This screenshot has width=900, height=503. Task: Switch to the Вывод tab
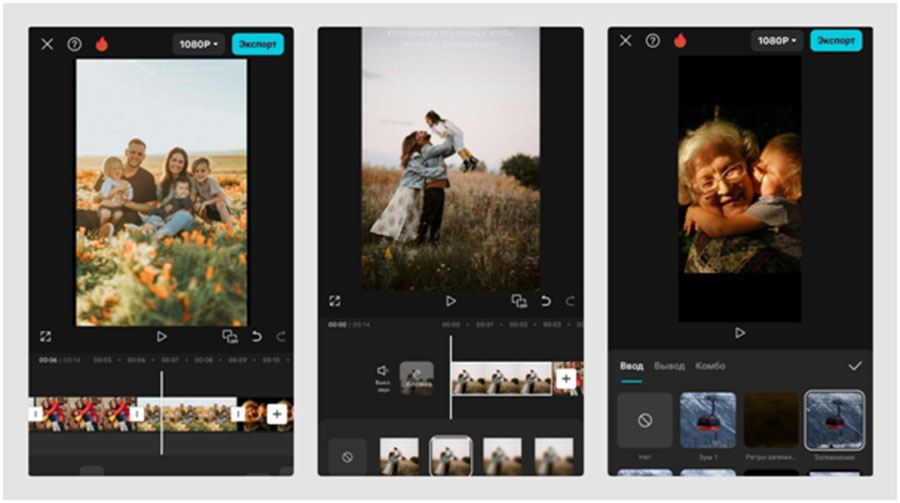670,366
